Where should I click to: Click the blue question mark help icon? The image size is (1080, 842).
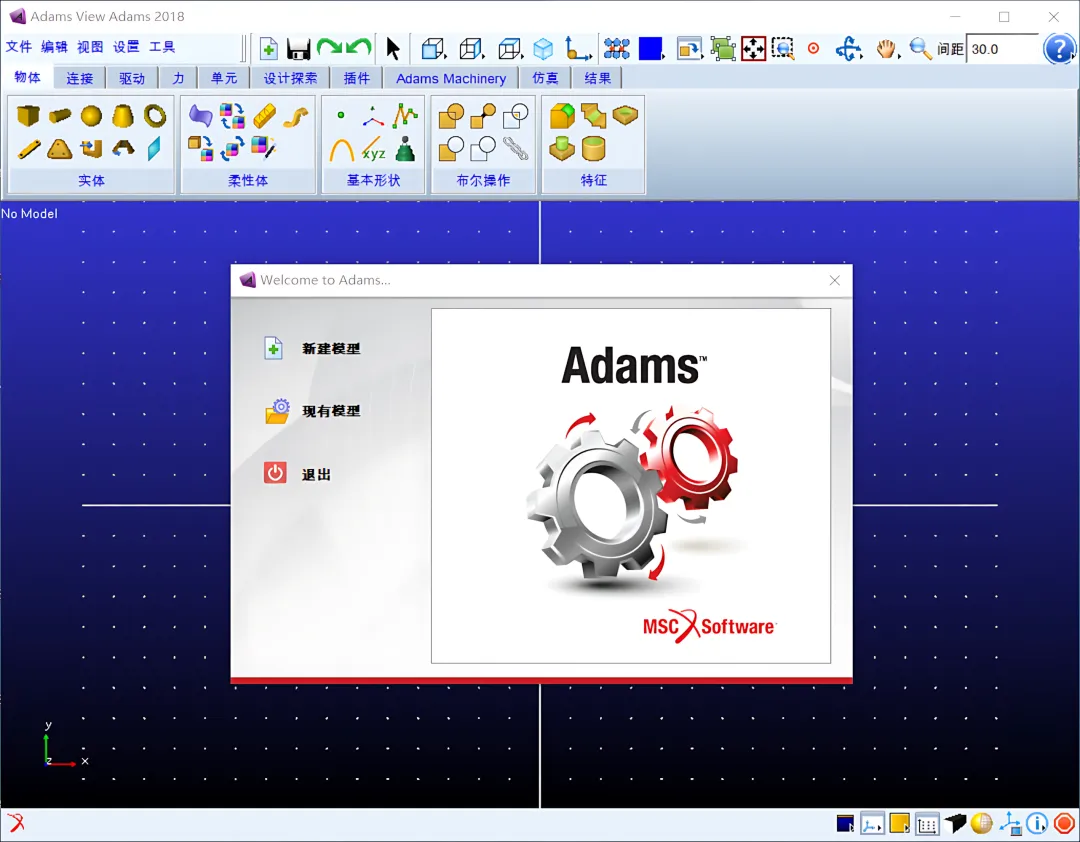[x=1059, y=49]
